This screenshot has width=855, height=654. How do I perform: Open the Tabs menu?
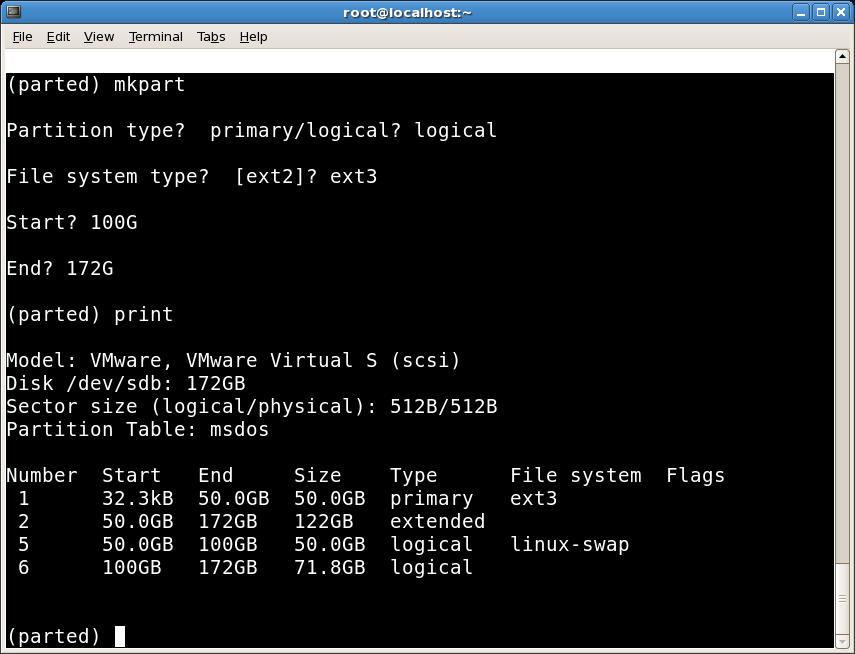[x=211, y=36]
